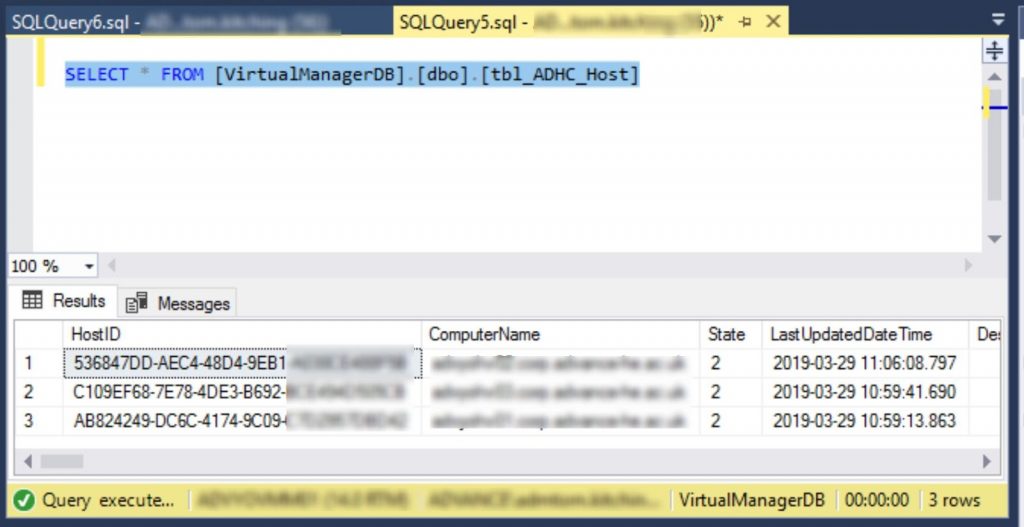This screenshot has width=1024, height=527.
Task: Open the tab list dropdown arrow
Action: [x=999, y=20]
